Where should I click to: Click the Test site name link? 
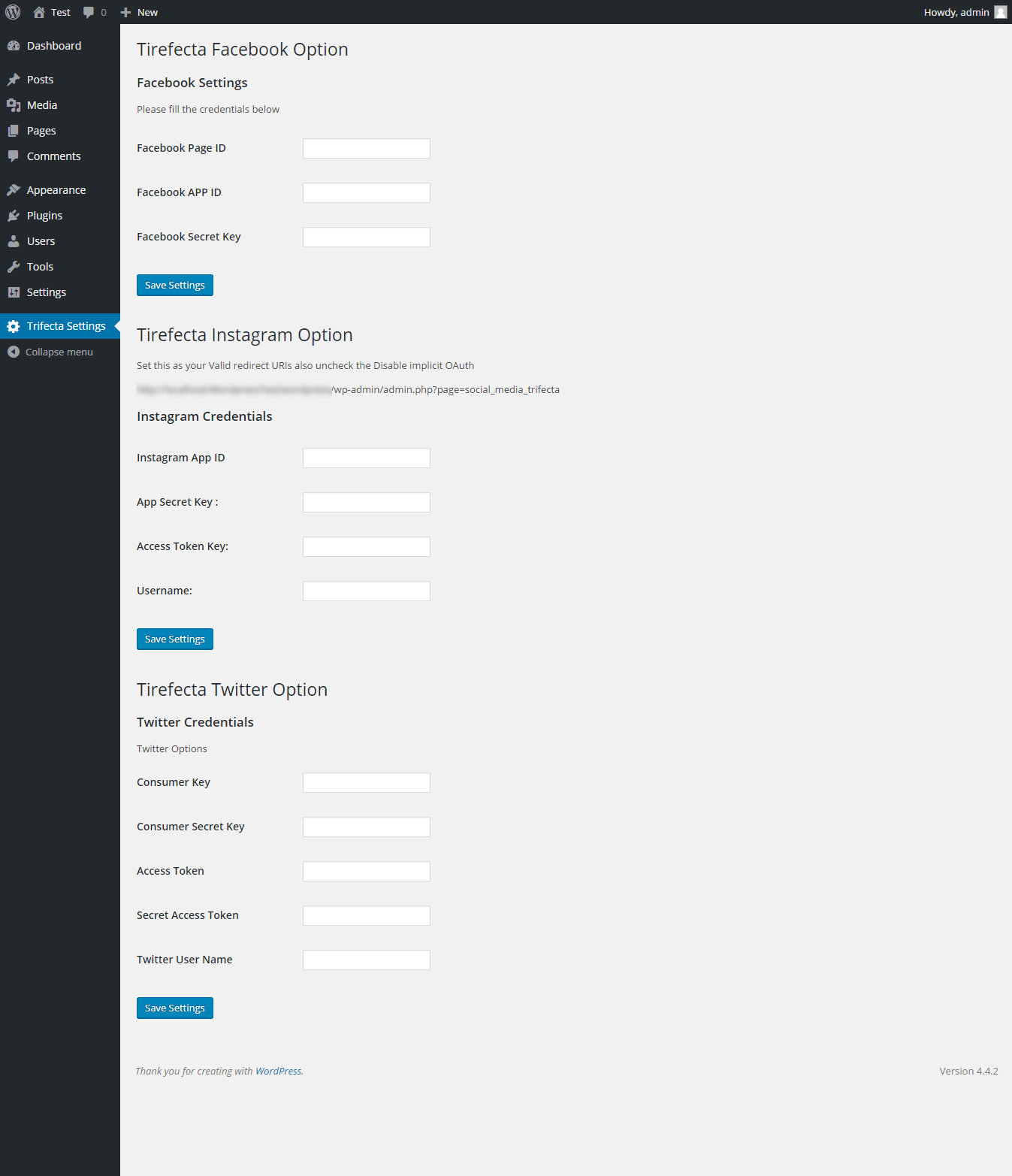point(60,12)
